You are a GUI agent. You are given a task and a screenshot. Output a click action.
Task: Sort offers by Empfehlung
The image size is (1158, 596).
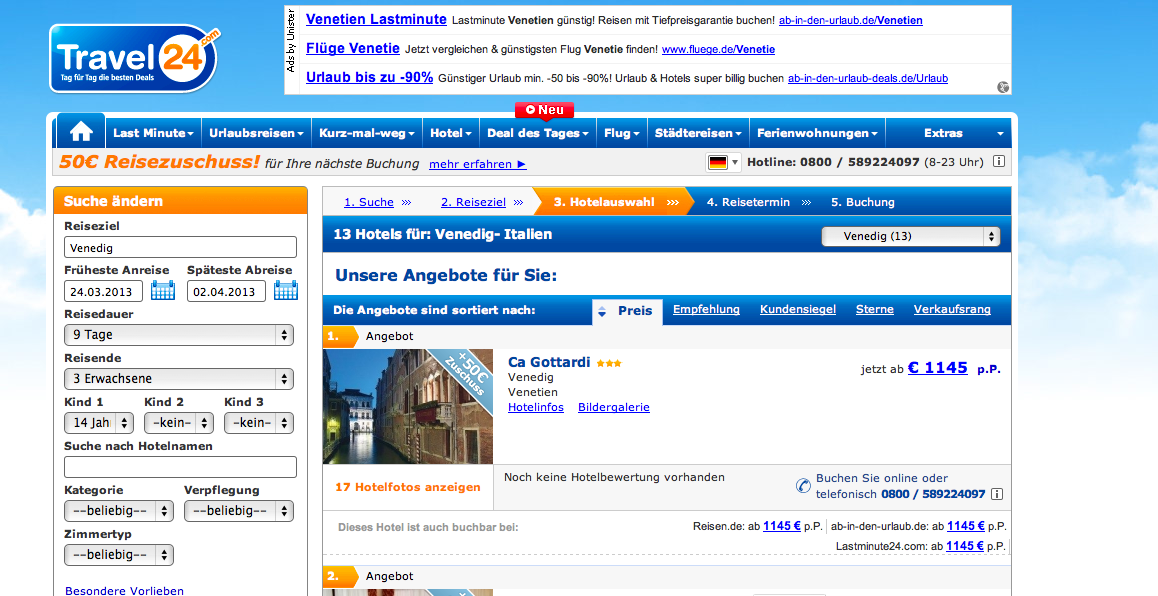(x=706, y=310)
